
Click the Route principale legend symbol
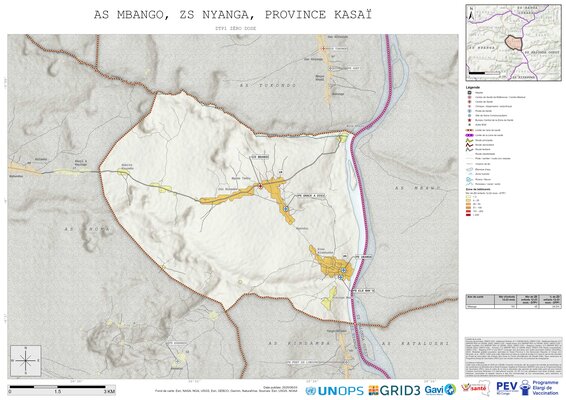tap(469, 140)
